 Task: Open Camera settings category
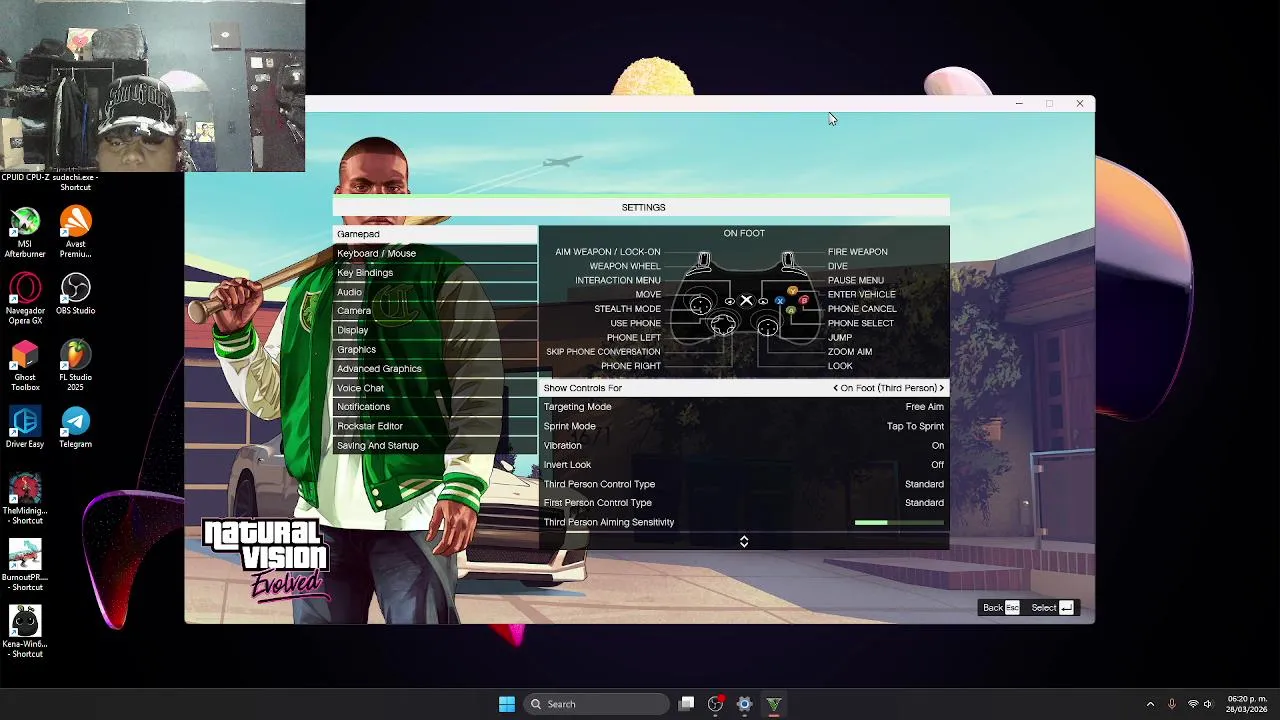435,311
